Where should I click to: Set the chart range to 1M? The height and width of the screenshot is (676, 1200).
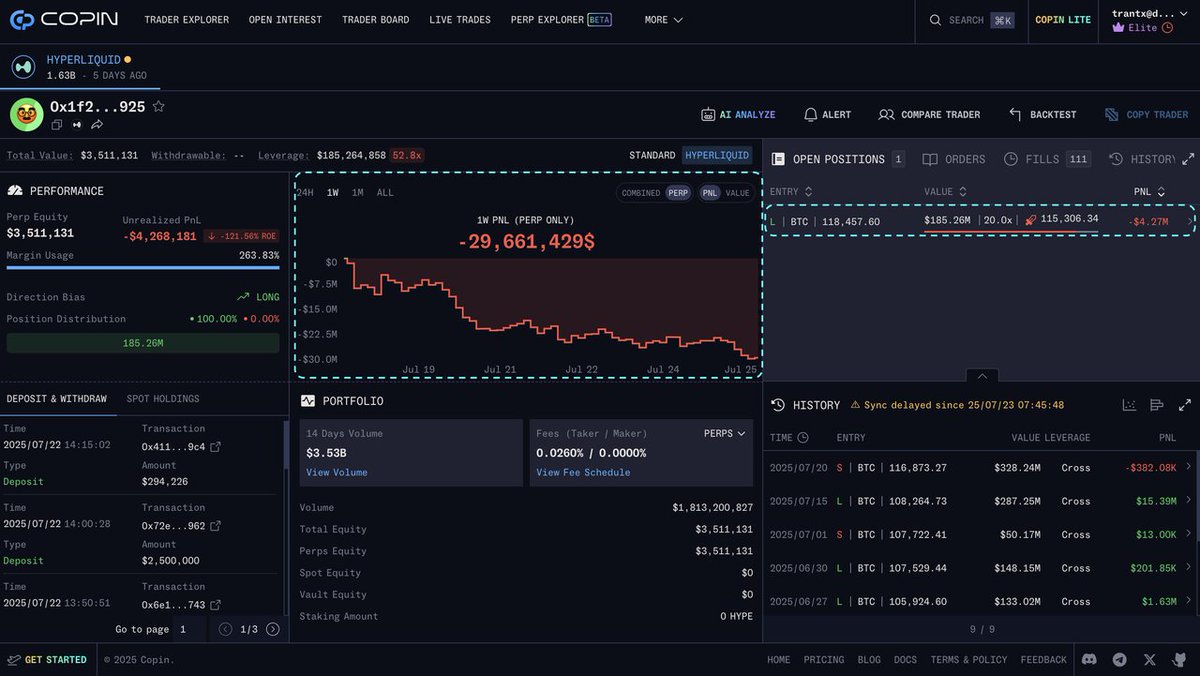pos(358,193)
